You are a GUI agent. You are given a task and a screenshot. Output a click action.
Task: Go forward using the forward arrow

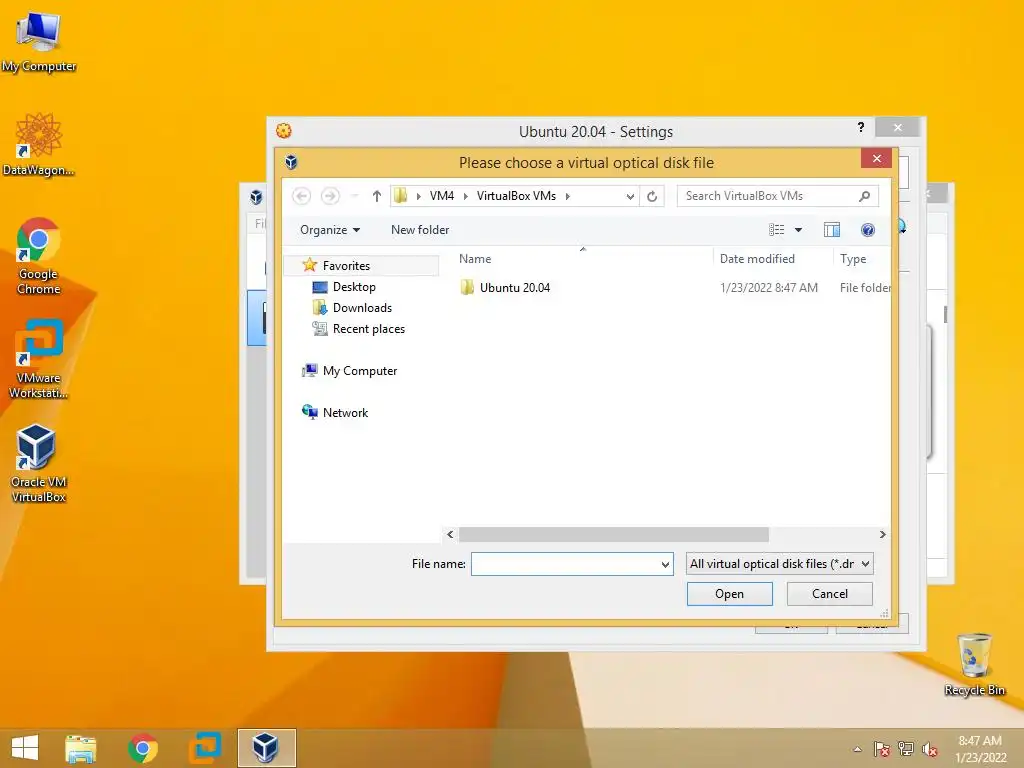(x=330, y=196)
